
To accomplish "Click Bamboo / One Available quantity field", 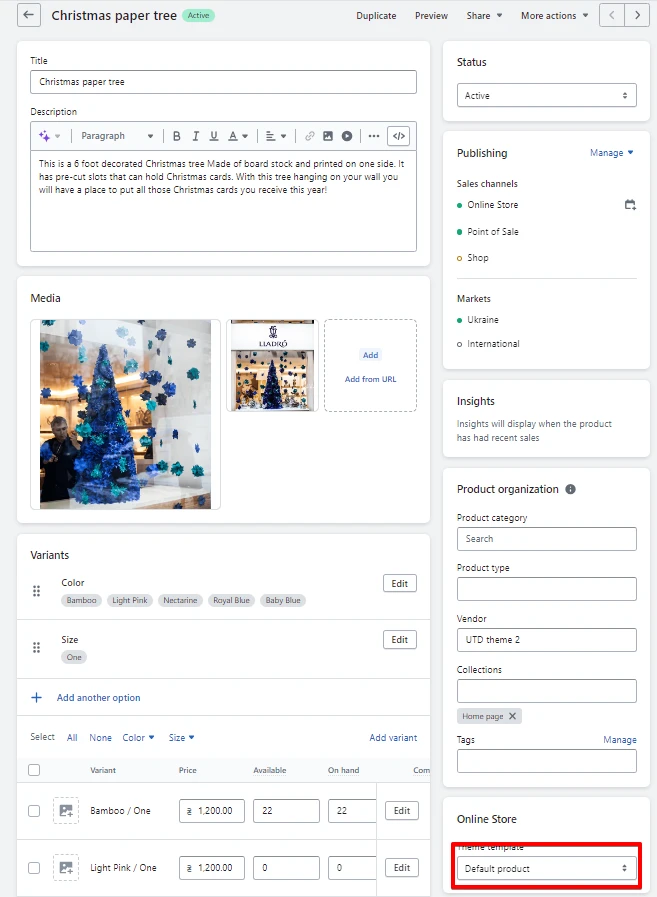I will pos(286,811).
